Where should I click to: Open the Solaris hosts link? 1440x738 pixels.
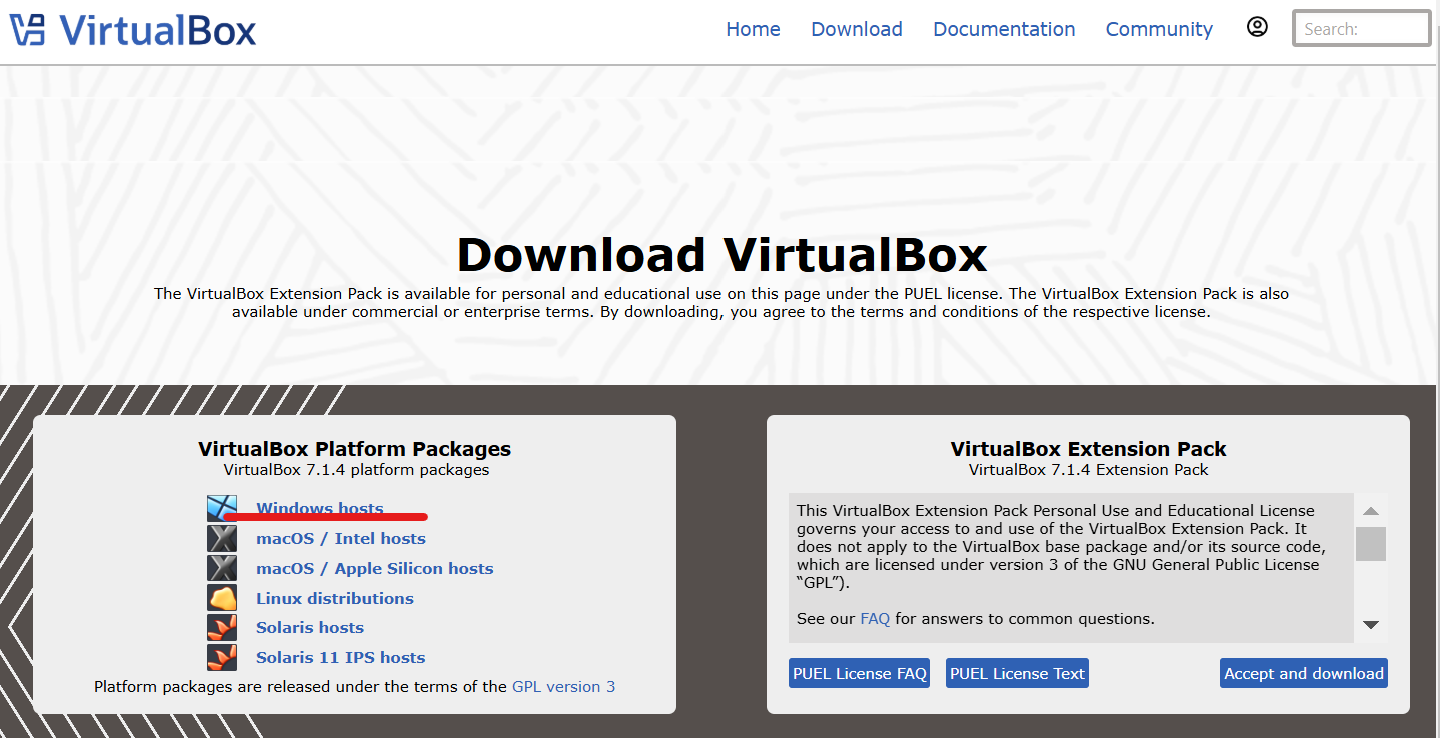tap(310, 627)
